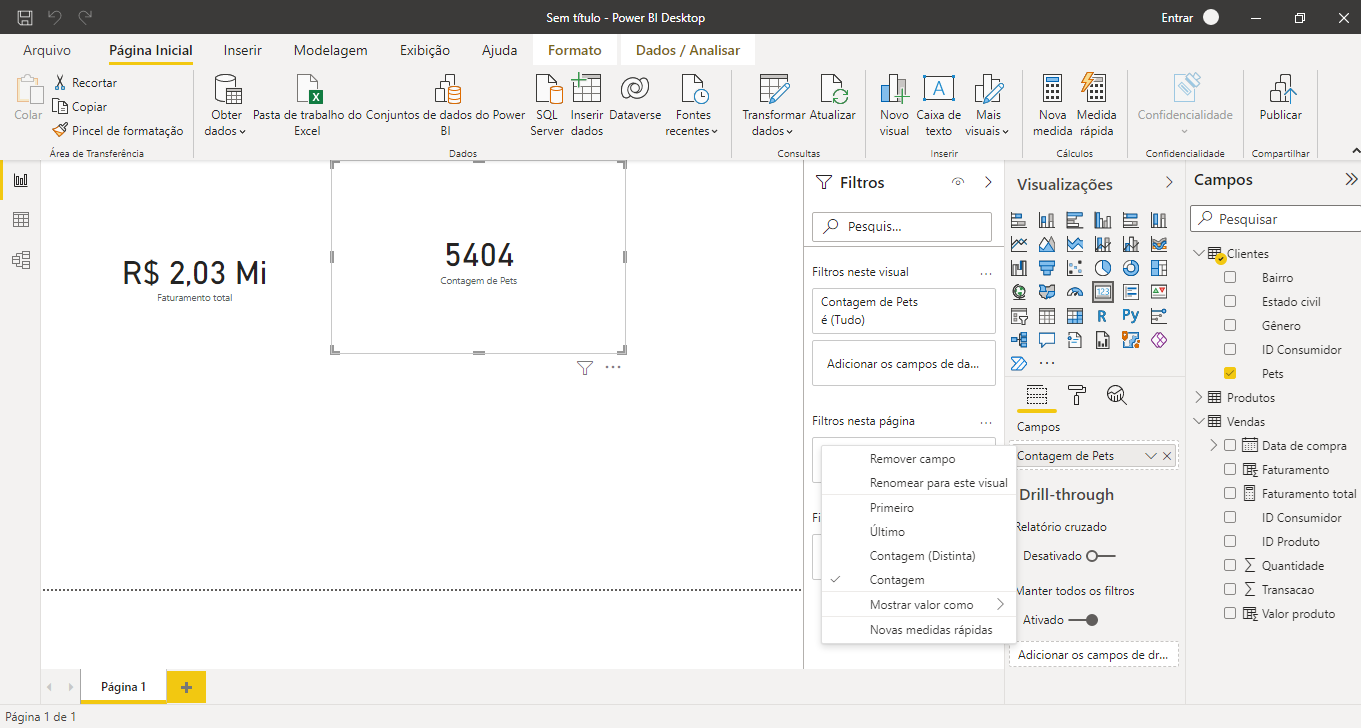Screen dimensions: 1361x728
Task: Select the scatter chart visualization
Action: [1075, 268]
